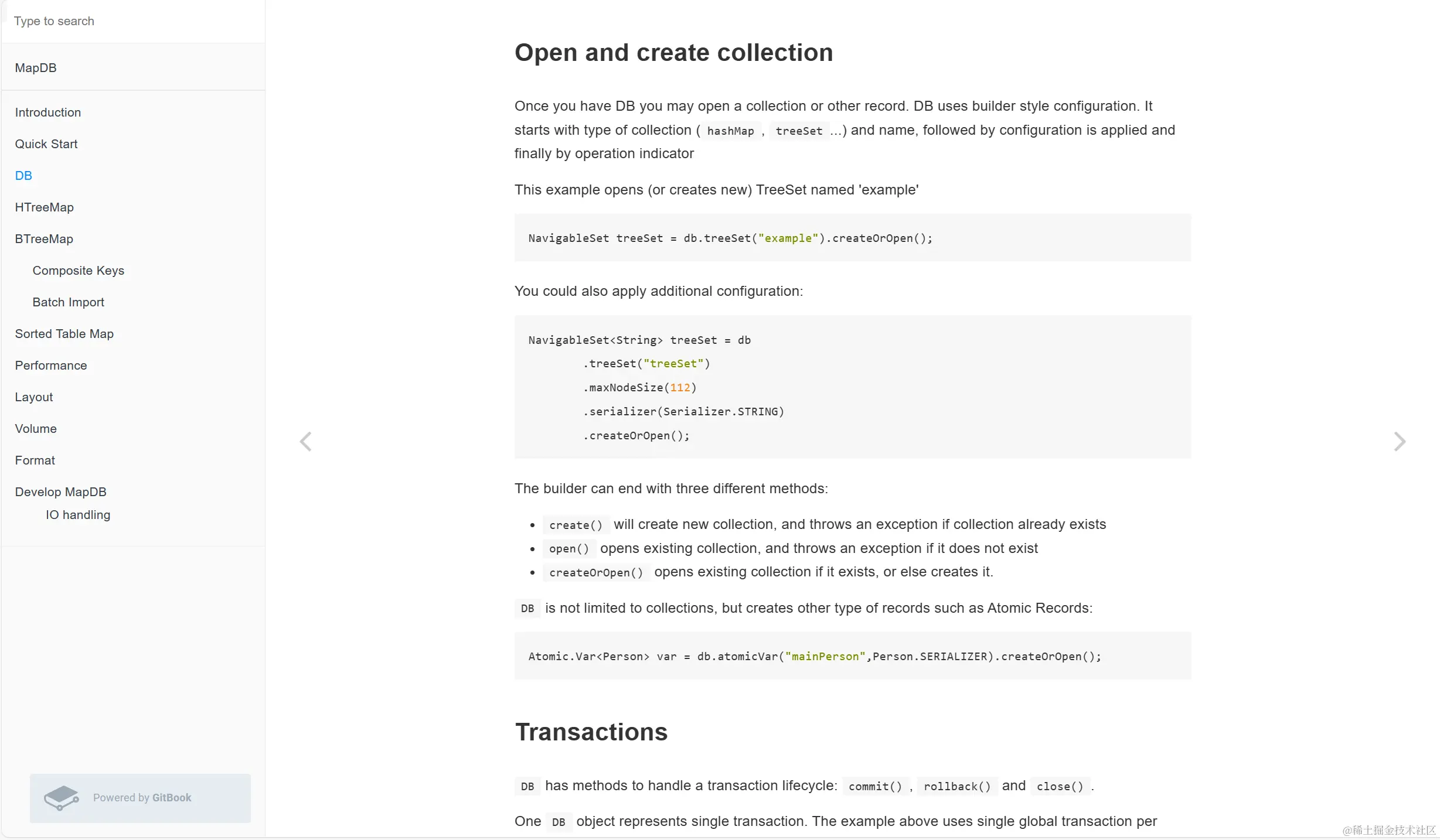Click the treeSet inline code in paragraph
Screen dimensions: 1440x840
coord(799,131)
